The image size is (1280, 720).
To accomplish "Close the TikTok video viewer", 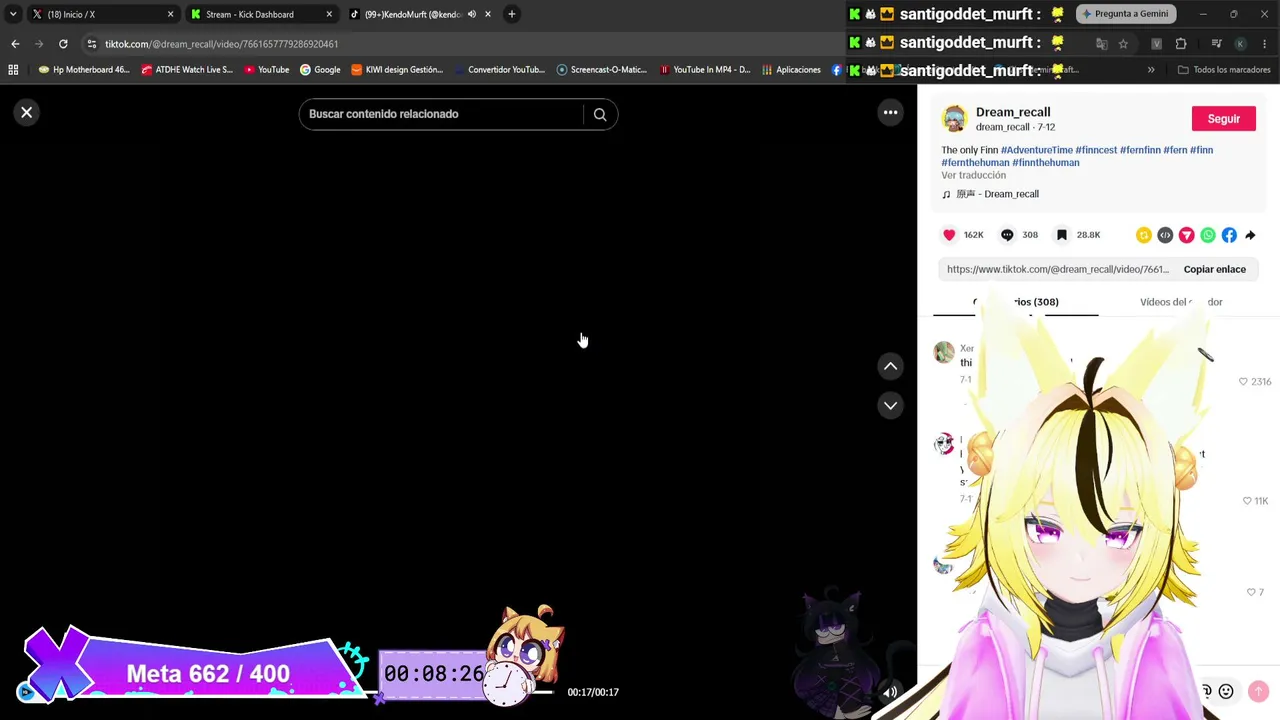I will (x=27, y=112).
